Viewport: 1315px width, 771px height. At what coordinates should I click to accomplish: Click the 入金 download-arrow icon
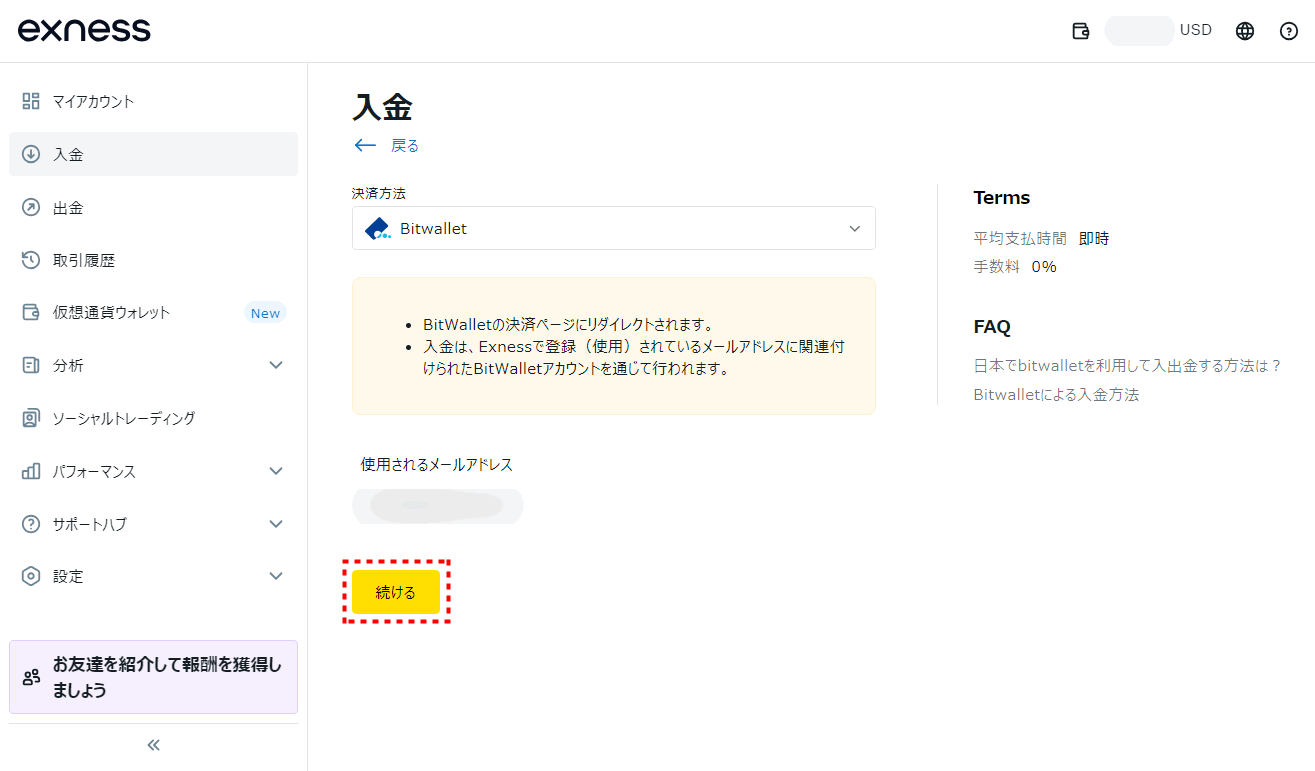(x=31, y=154)
